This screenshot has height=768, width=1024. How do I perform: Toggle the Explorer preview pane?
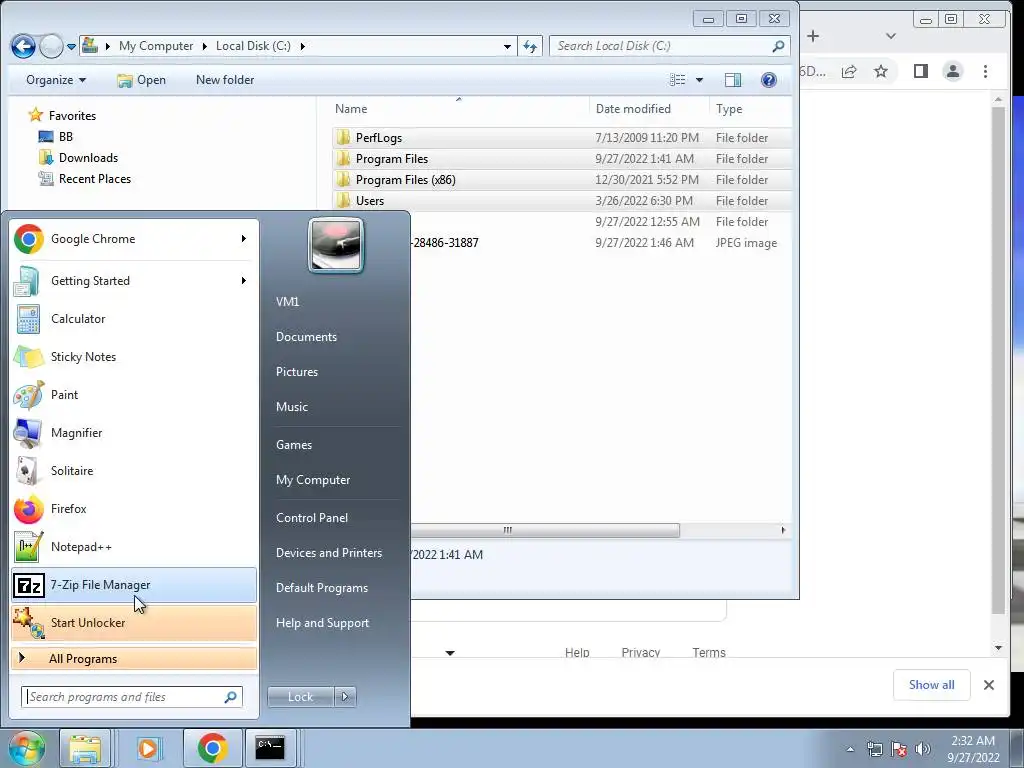(x=733, y=80)
